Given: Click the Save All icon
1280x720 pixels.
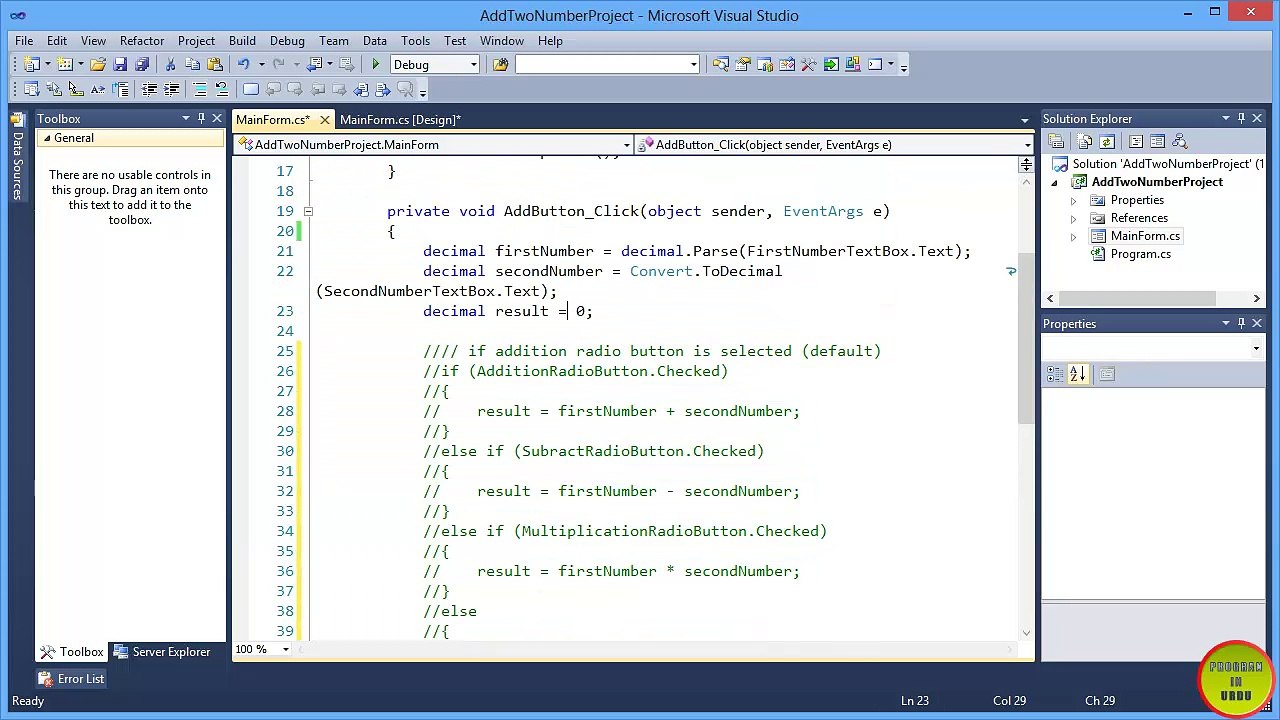Looking at the screenshot, I should pyautogui.click(x=142, y=64).
